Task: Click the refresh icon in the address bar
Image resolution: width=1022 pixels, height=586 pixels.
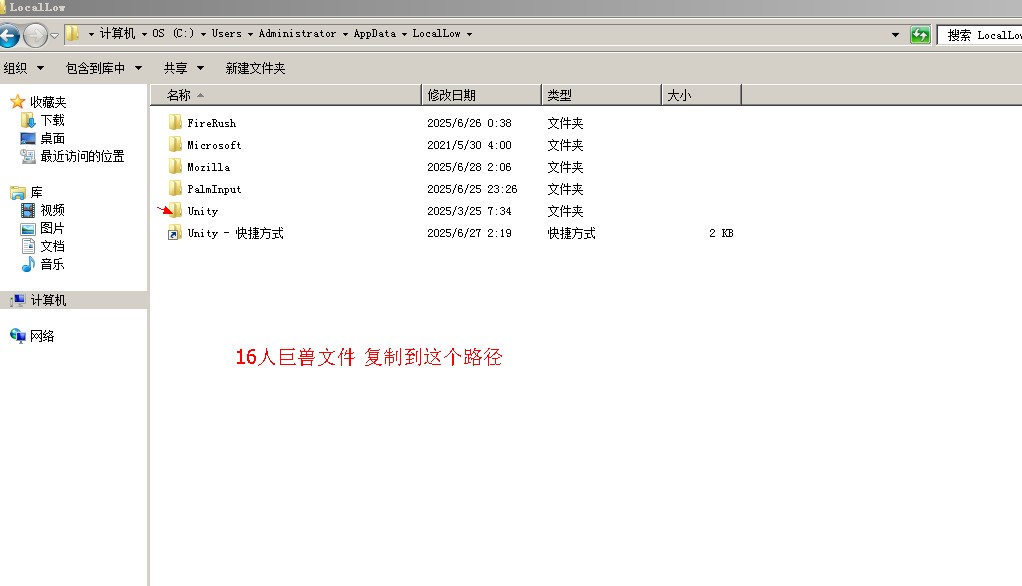Action: [x=919, y=33]
